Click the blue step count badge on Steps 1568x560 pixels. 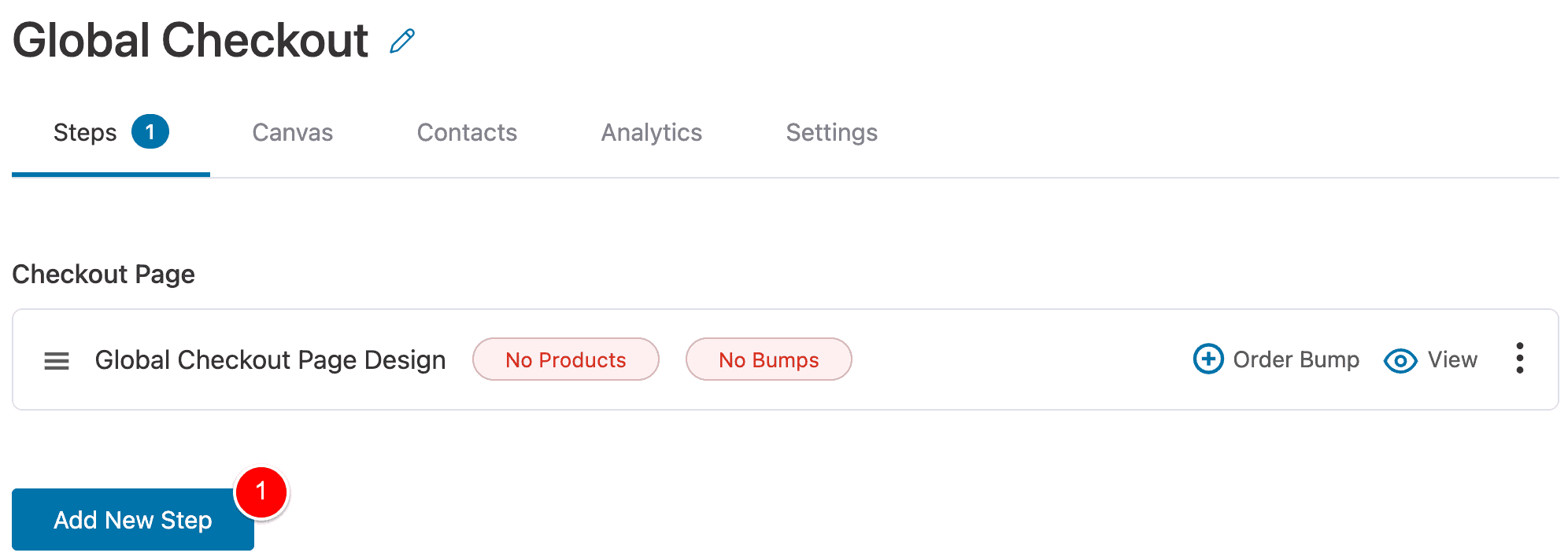pos(150,131)
